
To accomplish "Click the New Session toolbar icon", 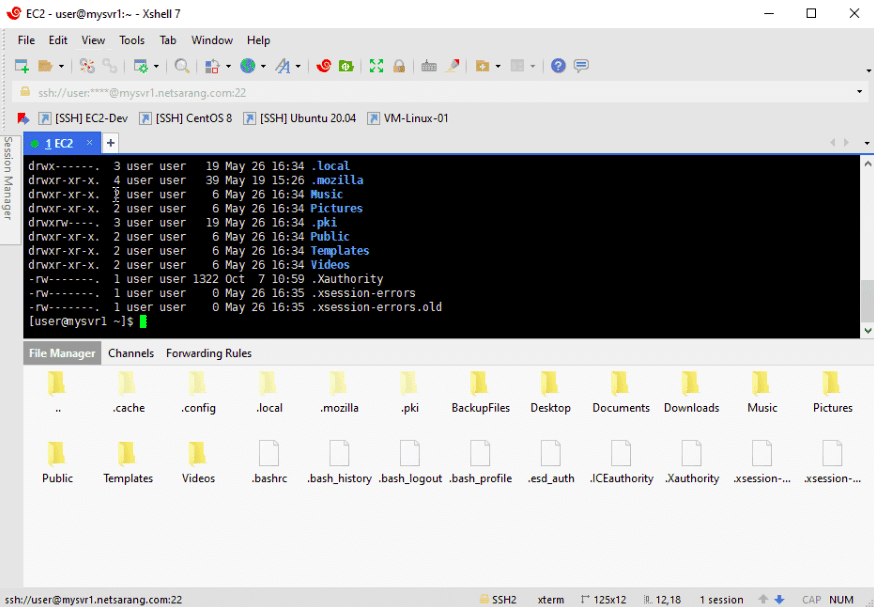I will tap(22, 66).
